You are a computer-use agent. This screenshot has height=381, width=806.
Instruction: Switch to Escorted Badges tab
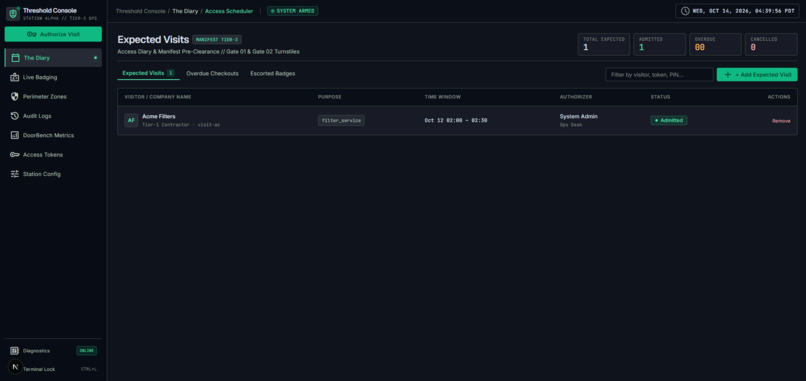[272, 74]
